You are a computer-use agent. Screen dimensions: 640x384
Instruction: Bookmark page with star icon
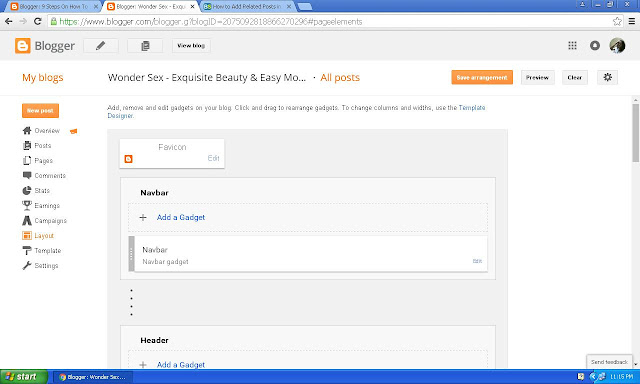point(617,21)
